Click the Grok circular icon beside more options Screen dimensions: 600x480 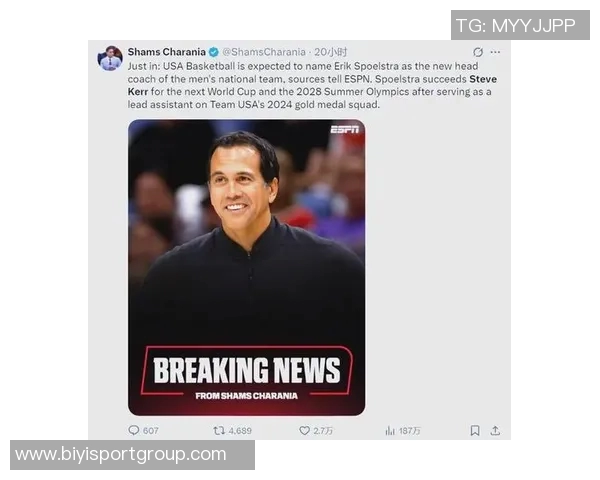(478, 52)
